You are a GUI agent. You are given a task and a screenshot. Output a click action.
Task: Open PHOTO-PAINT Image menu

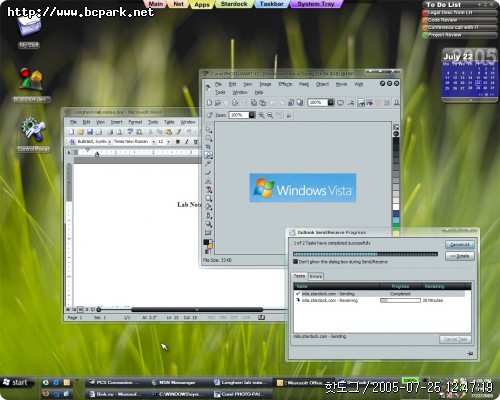(x=265, y=84)
